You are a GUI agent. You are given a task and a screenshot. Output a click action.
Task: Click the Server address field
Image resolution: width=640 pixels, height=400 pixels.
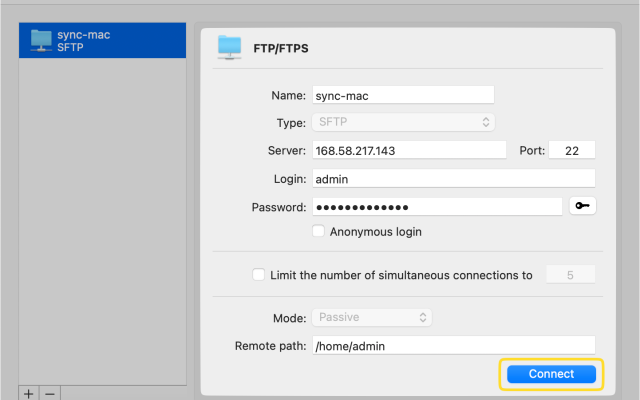point(409,150)
